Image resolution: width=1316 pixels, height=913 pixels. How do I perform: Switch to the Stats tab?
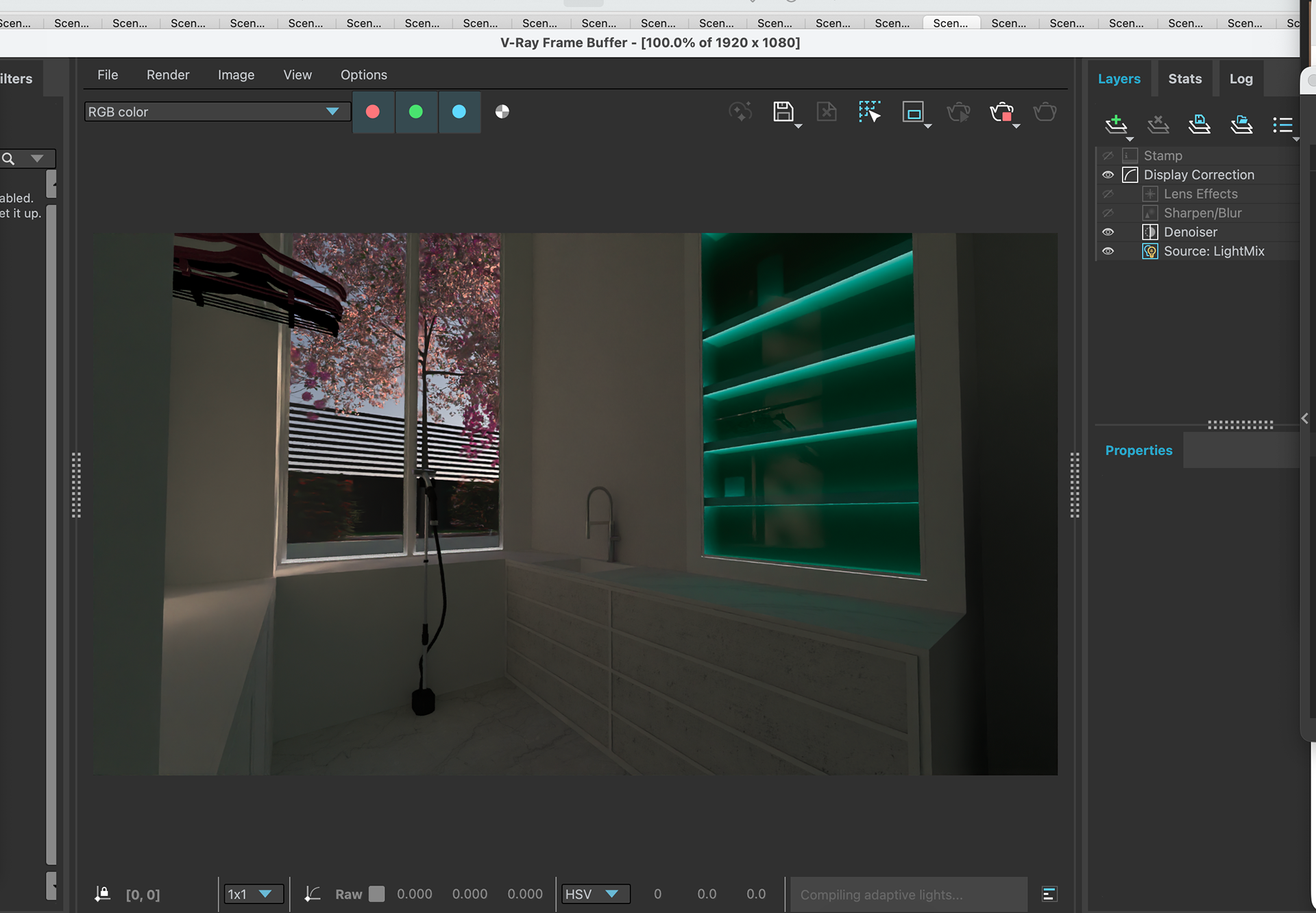(x=1184, y=79)
